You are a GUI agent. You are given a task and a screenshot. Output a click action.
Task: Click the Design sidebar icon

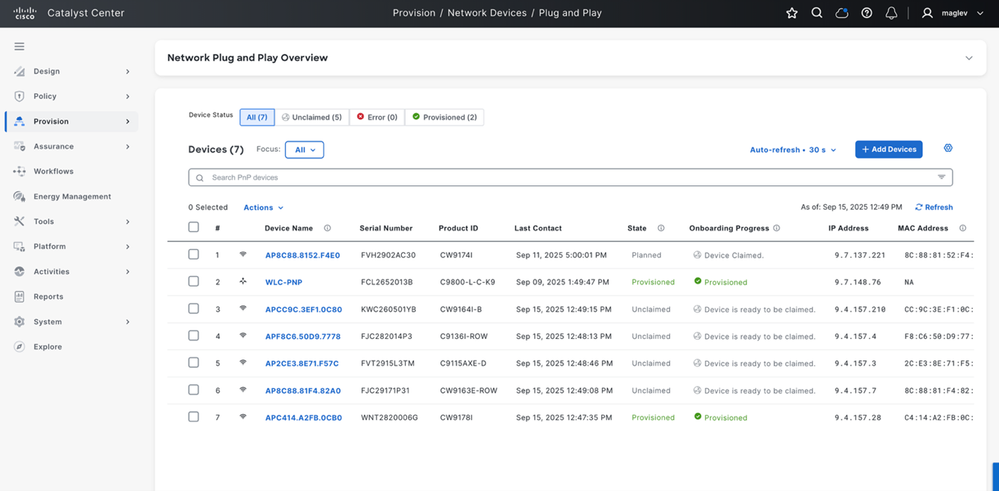click(19, 71)
